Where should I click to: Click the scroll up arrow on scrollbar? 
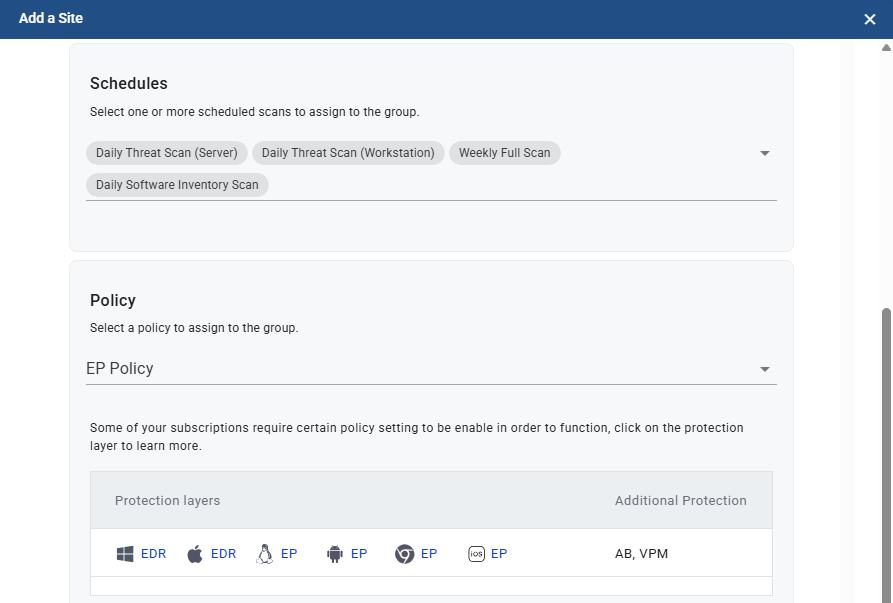point(886,47)
